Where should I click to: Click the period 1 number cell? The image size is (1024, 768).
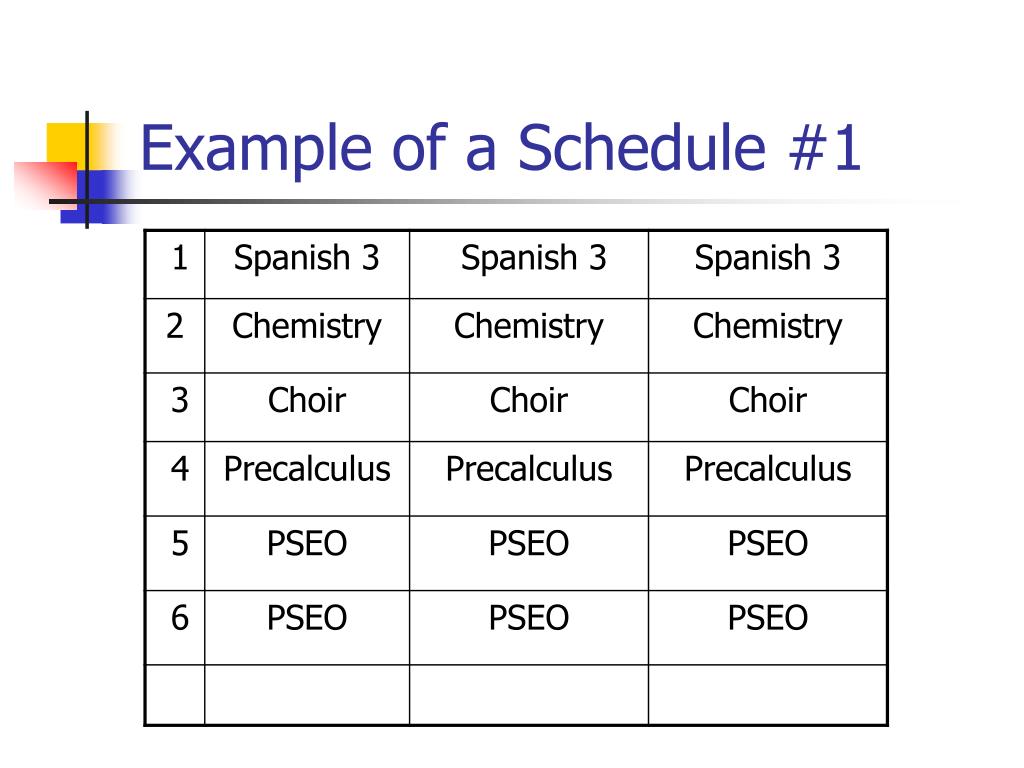tap(175, 264)
